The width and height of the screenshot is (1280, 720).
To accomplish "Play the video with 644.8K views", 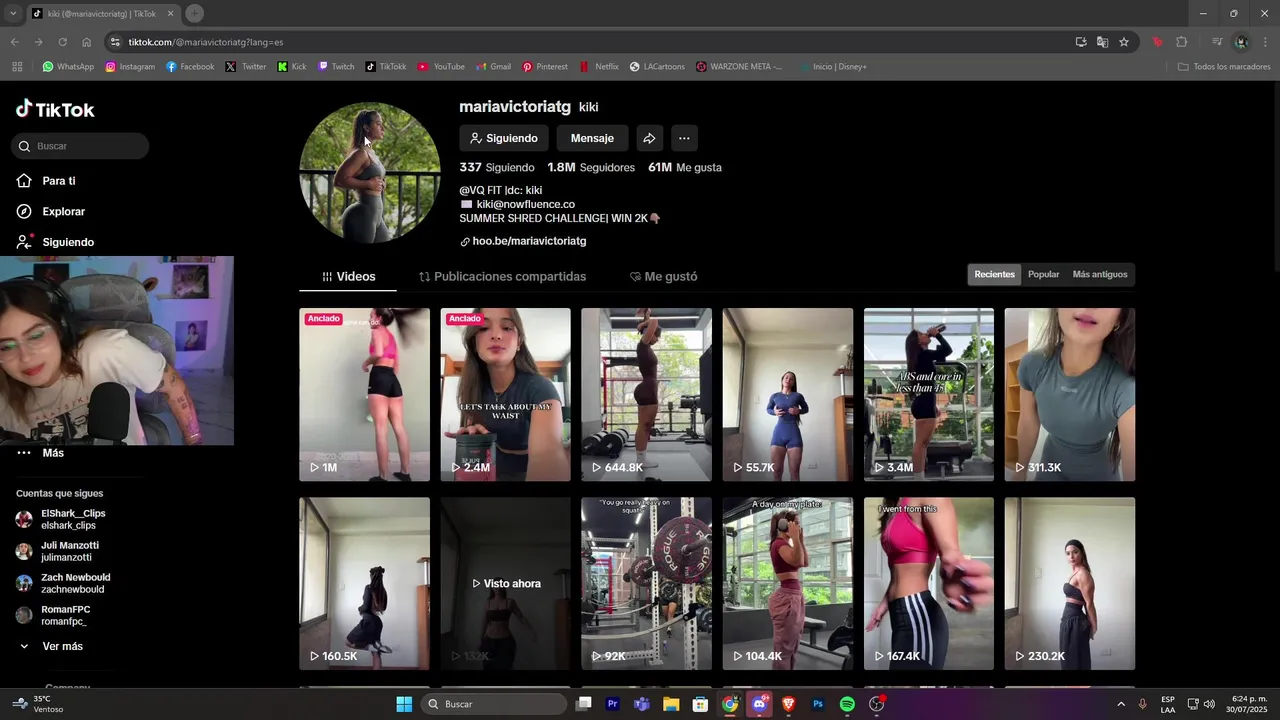I will coord(646,394).
